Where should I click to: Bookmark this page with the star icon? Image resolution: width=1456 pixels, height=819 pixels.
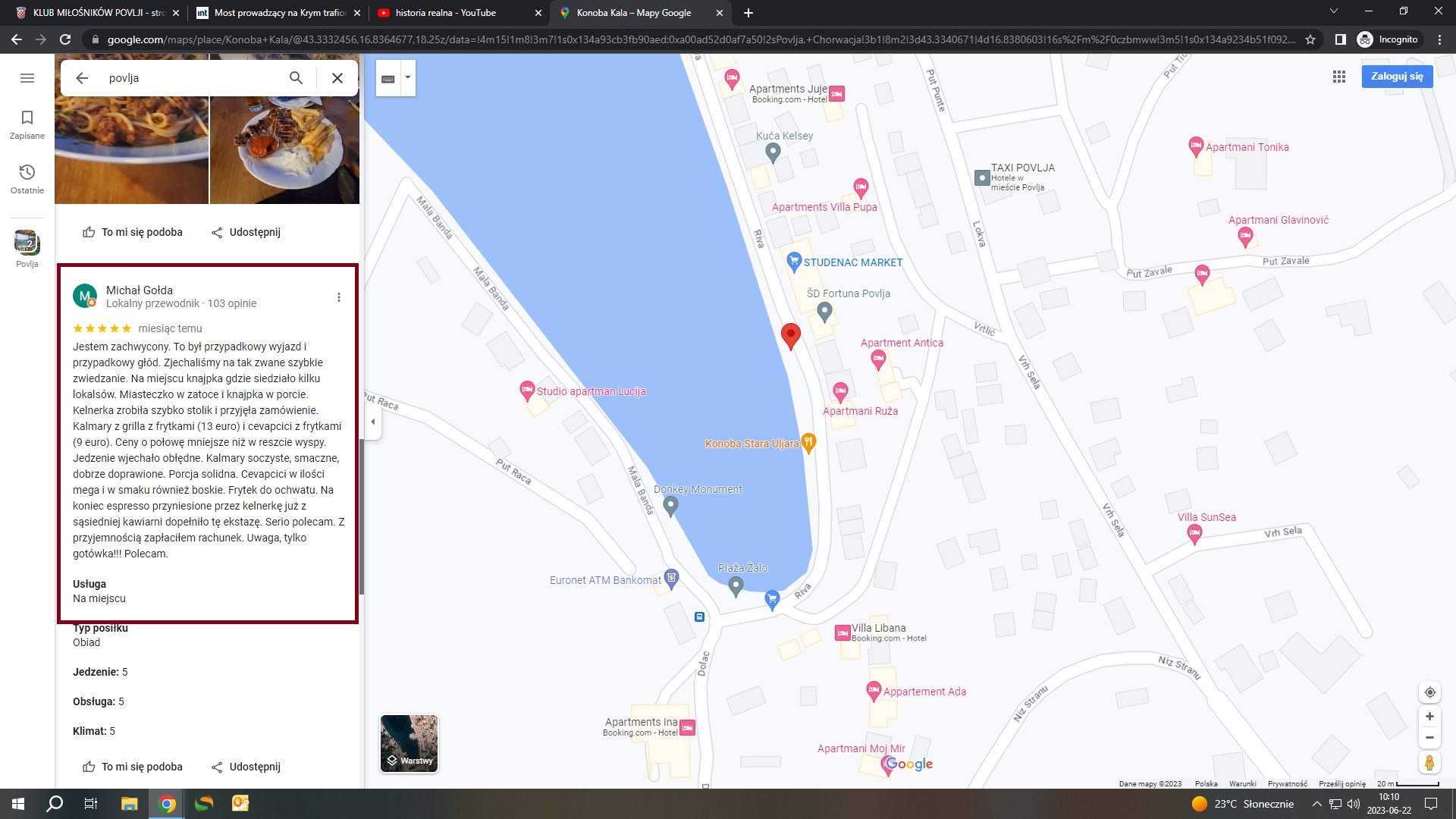(x=1310, y=39)
